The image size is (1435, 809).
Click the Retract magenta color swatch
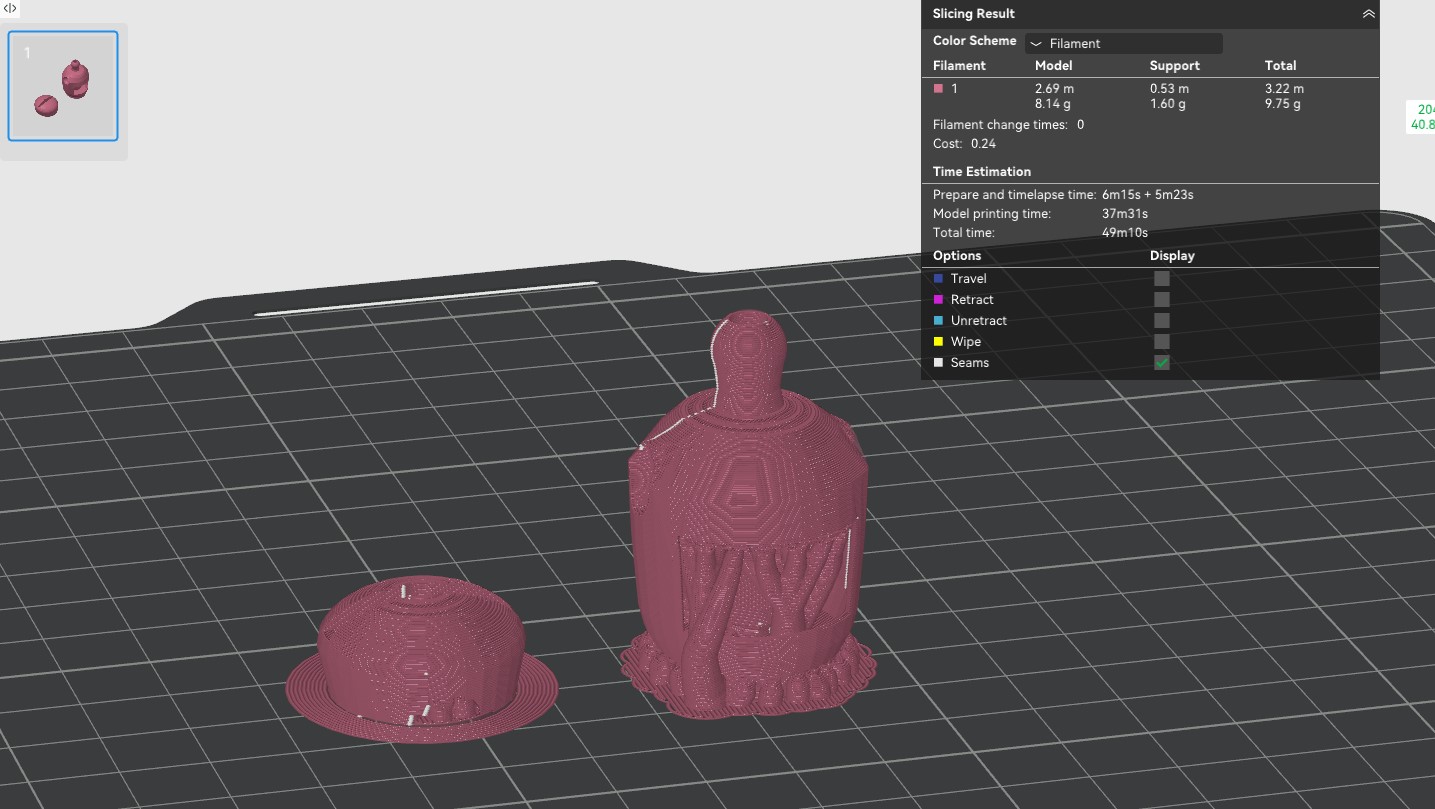[x=938, y=299]
